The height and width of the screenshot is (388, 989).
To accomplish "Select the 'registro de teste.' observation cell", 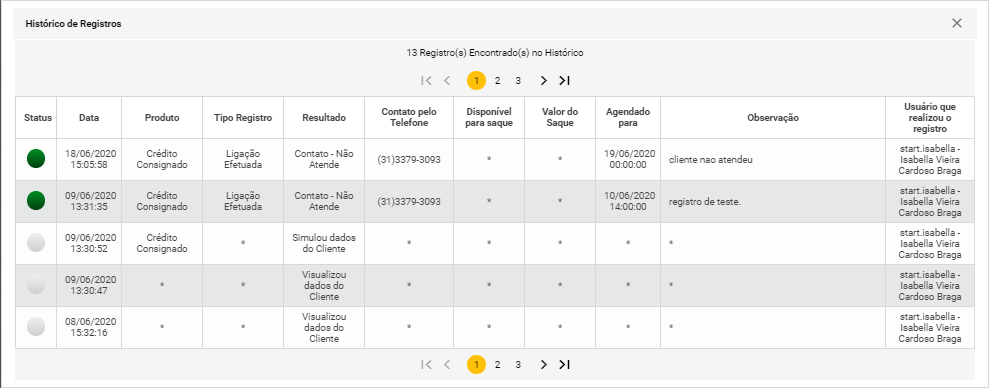I will tap(773, 201).
